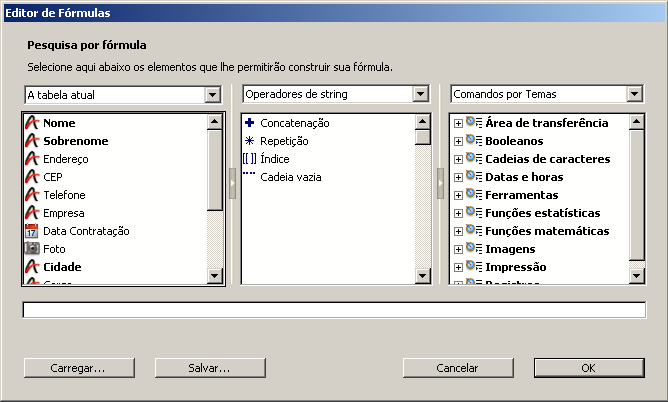Click the camera icon beside Foto field
The height and width of the screenshot is (402, 668).
32,249
